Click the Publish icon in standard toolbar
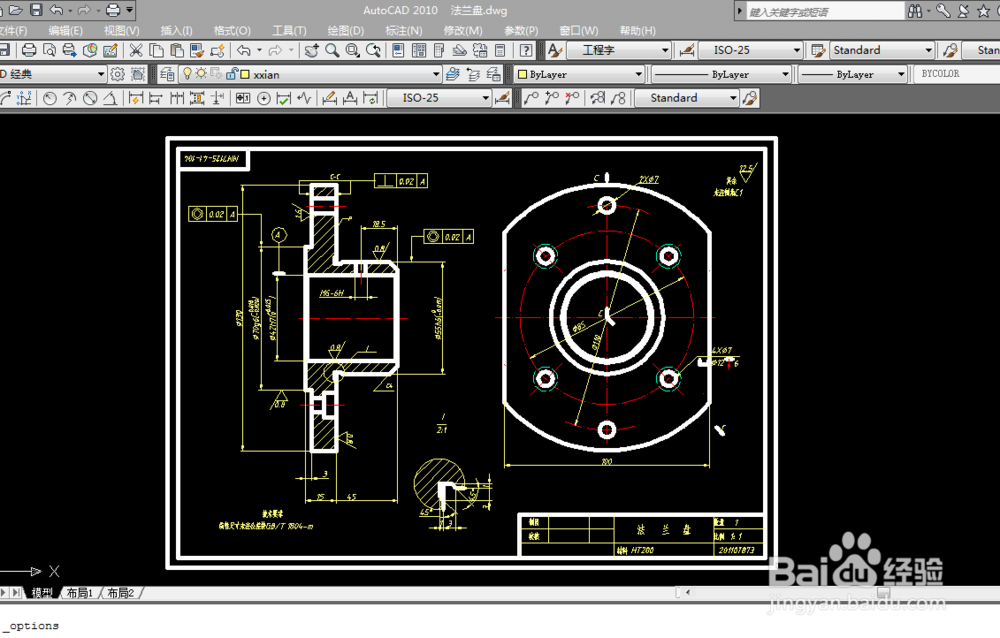The width and height of the screenshot is (1000, 638). [69, 50]
